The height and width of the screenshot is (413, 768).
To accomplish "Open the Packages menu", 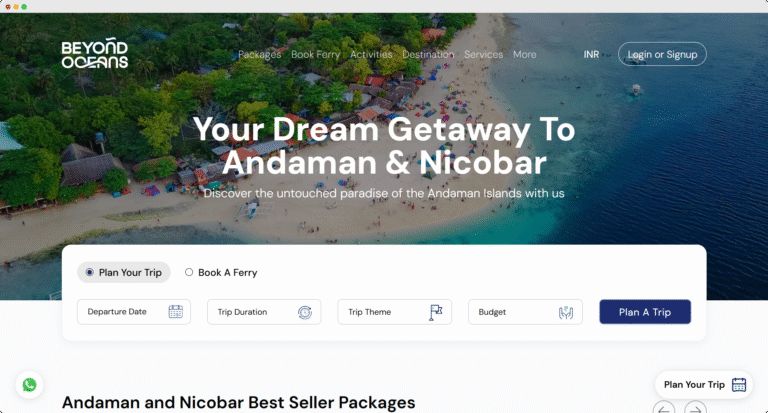I will click(260, 54).
